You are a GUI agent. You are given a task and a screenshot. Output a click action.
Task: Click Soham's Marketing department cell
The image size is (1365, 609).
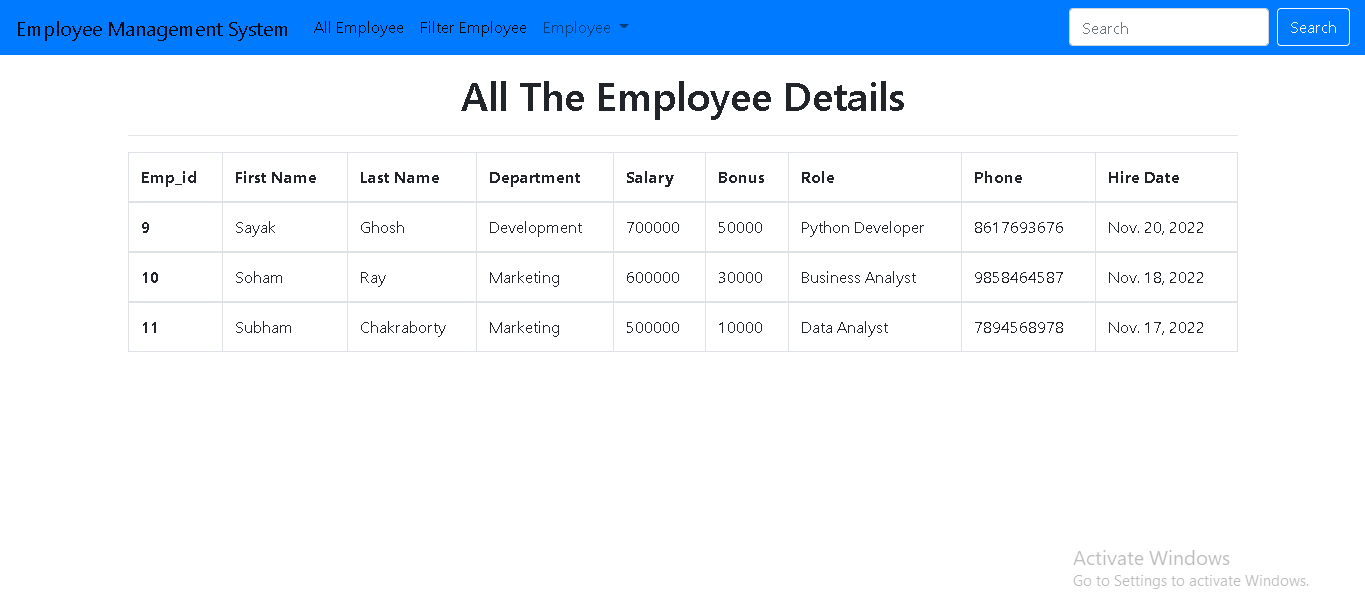(x=545, y=278)
